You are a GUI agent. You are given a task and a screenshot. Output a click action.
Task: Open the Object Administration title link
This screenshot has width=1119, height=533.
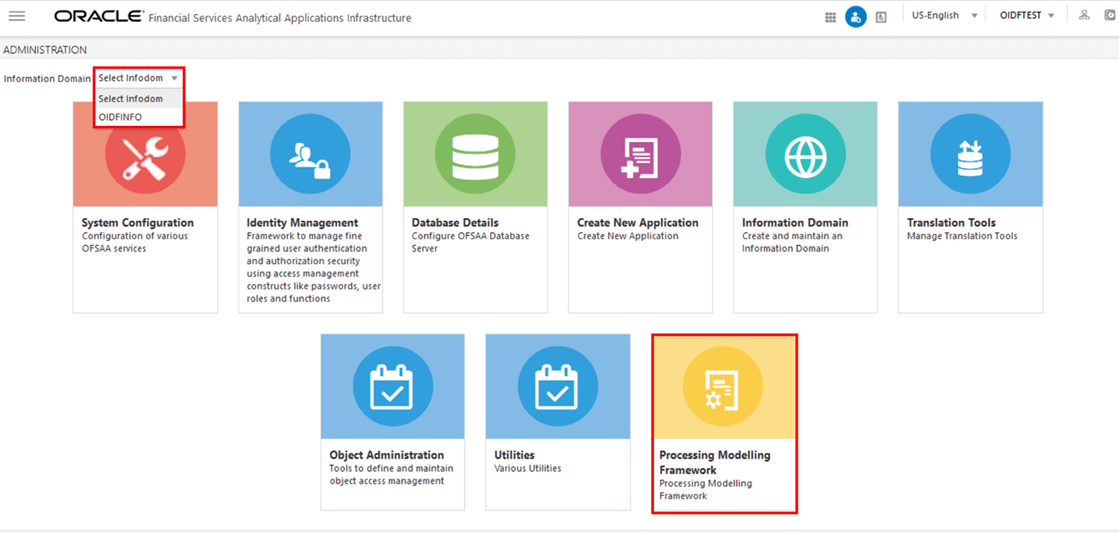387,455
